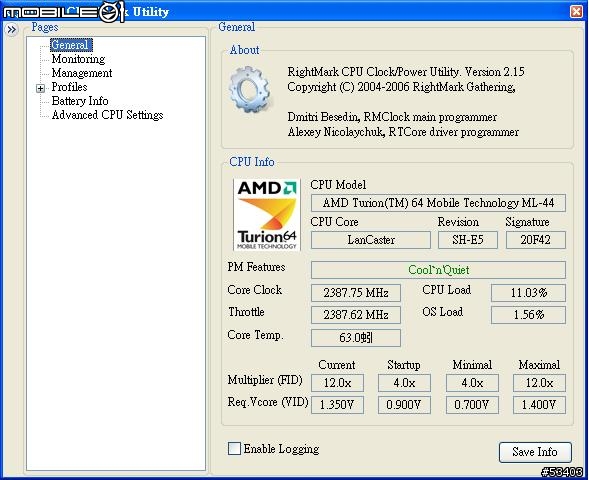The width and height of the screenshot is (589, 480).
Task: Click the Minimal multiplier 4.0x value
Action: pos(472,383)
